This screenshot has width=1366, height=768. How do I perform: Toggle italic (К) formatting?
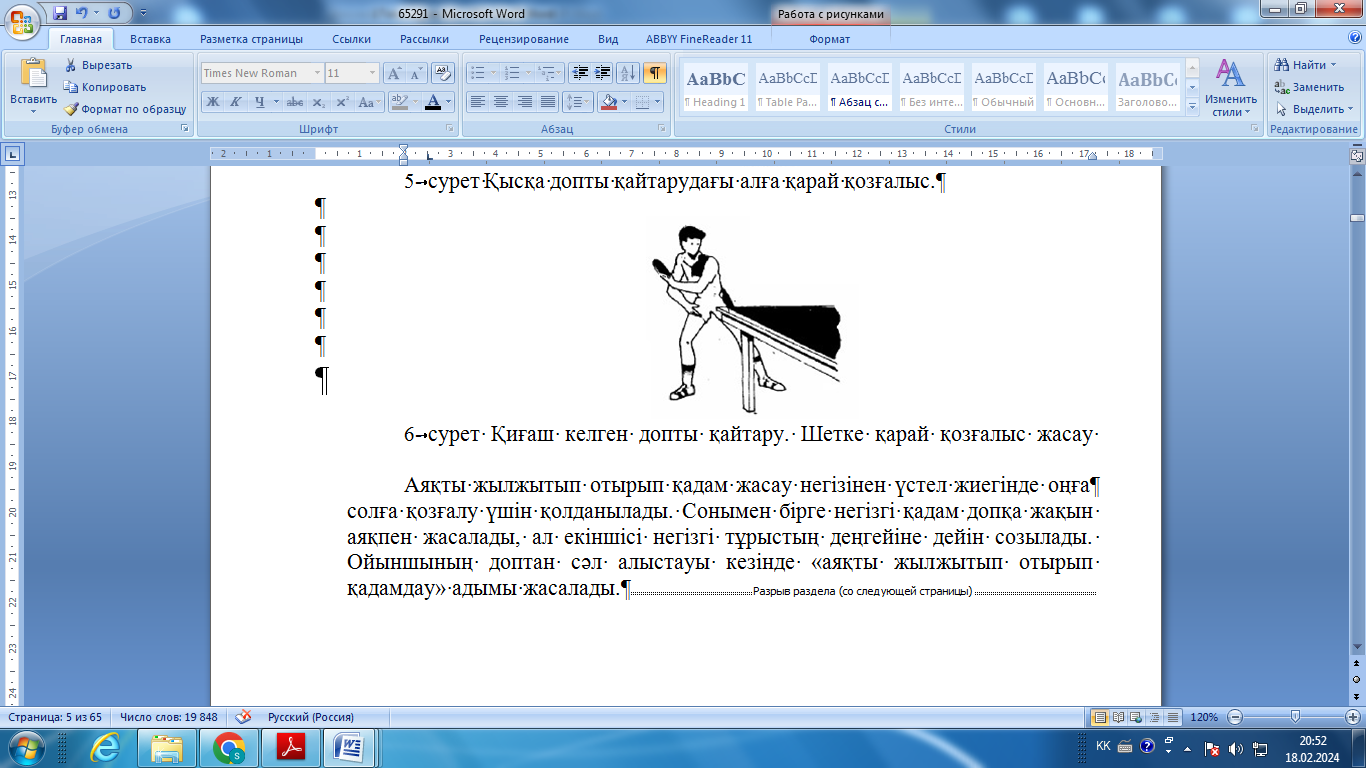pos(236,102)
